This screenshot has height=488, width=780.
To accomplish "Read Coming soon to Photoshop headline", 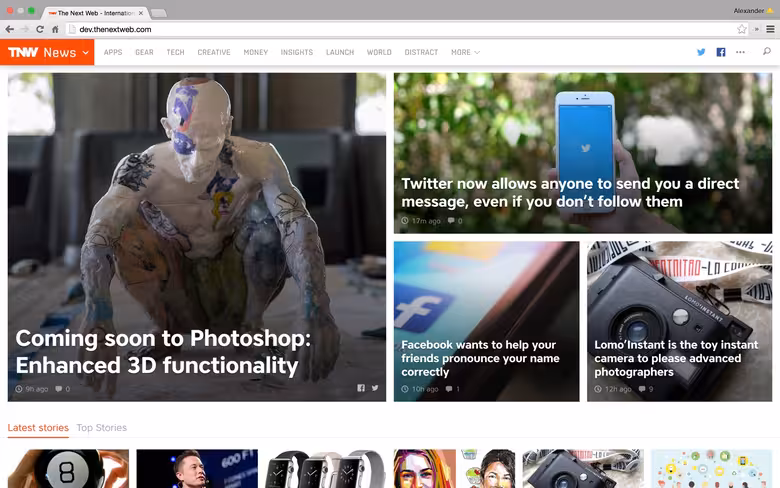I will click(x=163, y=352).
